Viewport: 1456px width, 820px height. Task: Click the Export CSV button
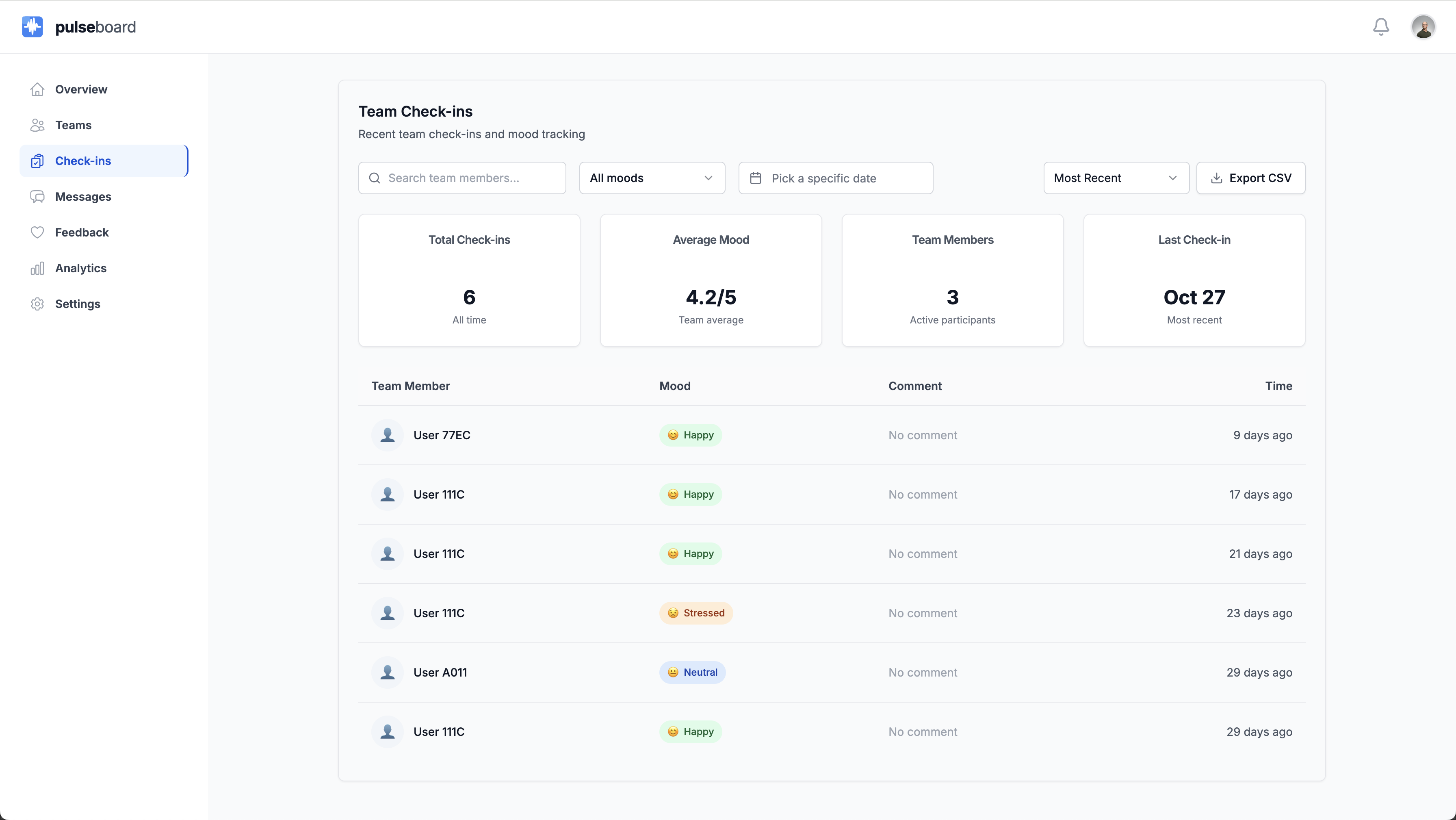click(1250, 178)
